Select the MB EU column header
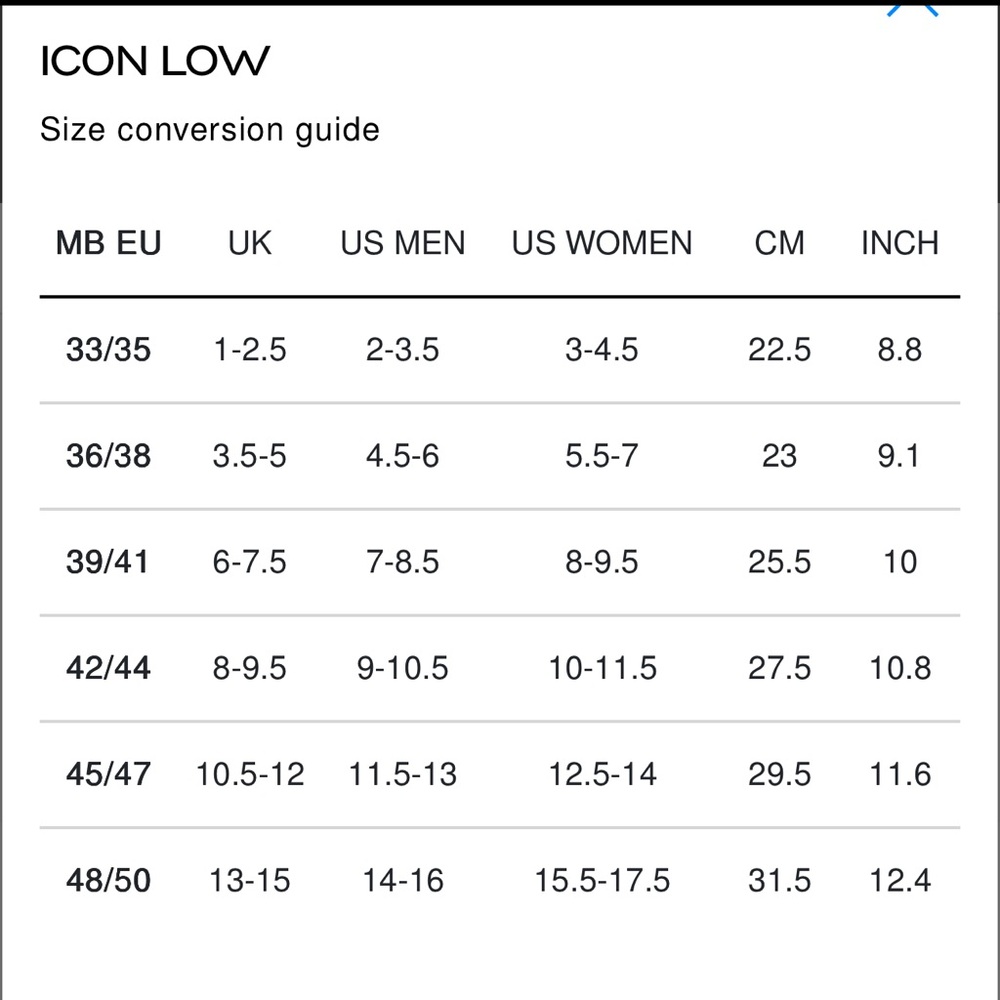1000x1000 pixels. 108,244
